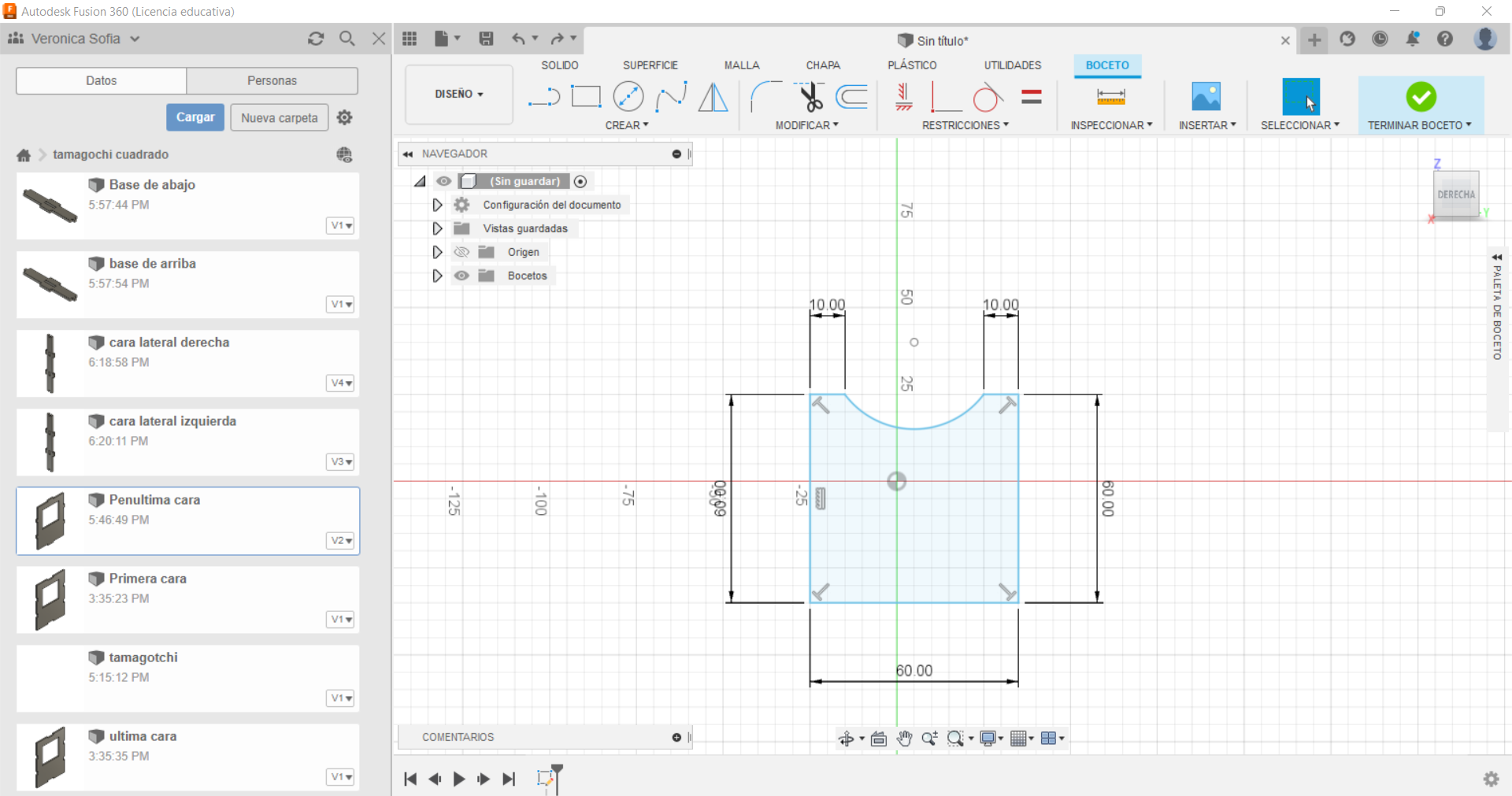
Task: Open the DISEÑO workspace dropdown
Action: click(x=459, y=94)
